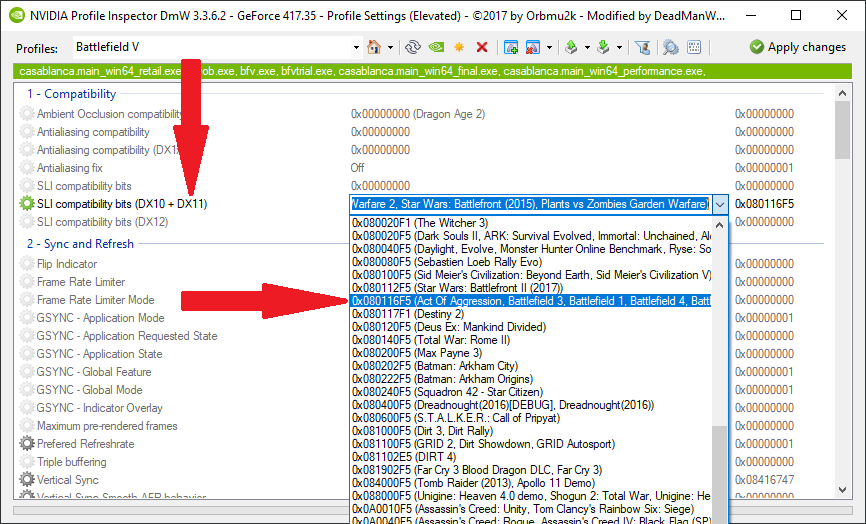Click the 2 - Sync and Refresh group header
866x524 pixels.
point(81,244)
